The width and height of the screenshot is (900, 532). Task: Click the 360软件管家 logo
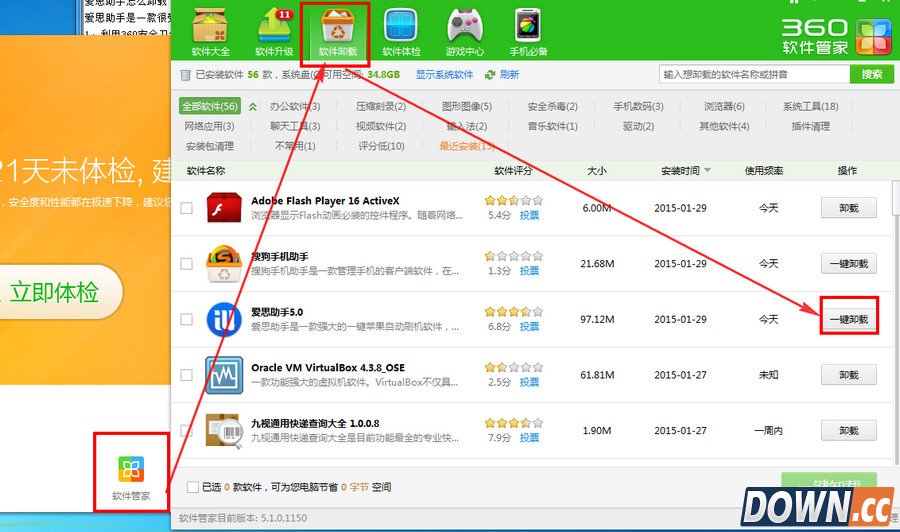[x=836, y=36]
